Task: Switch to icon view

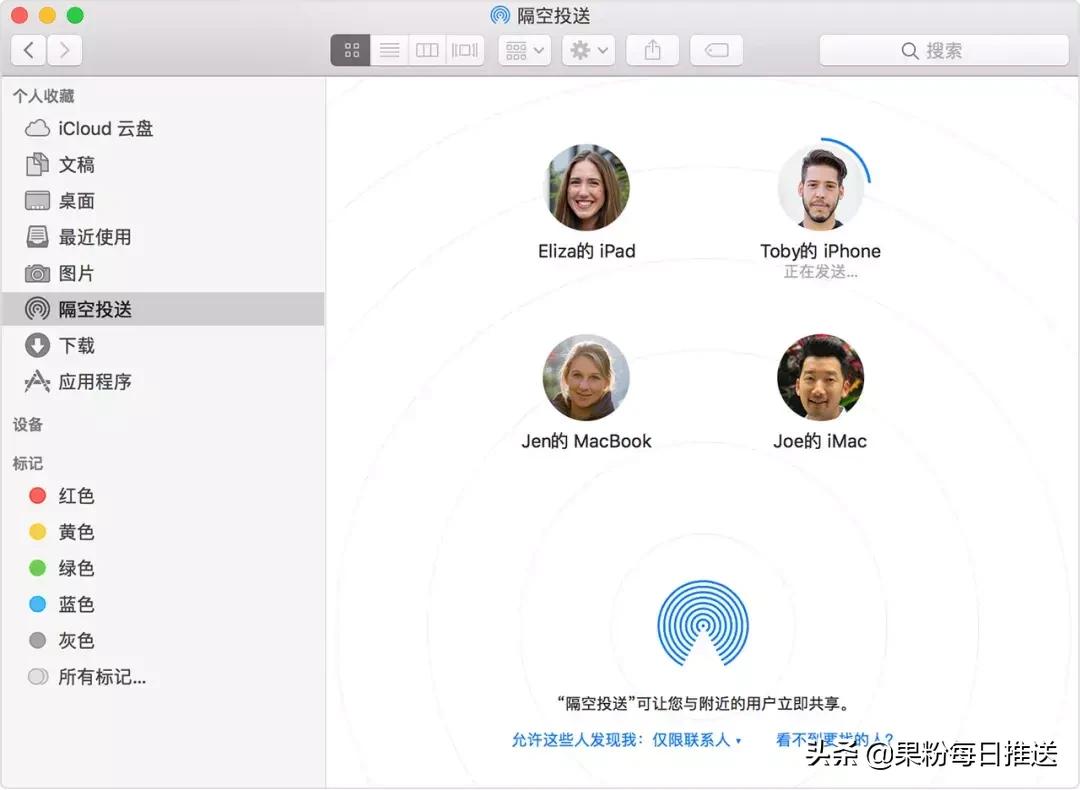Action: click(350, 50)
